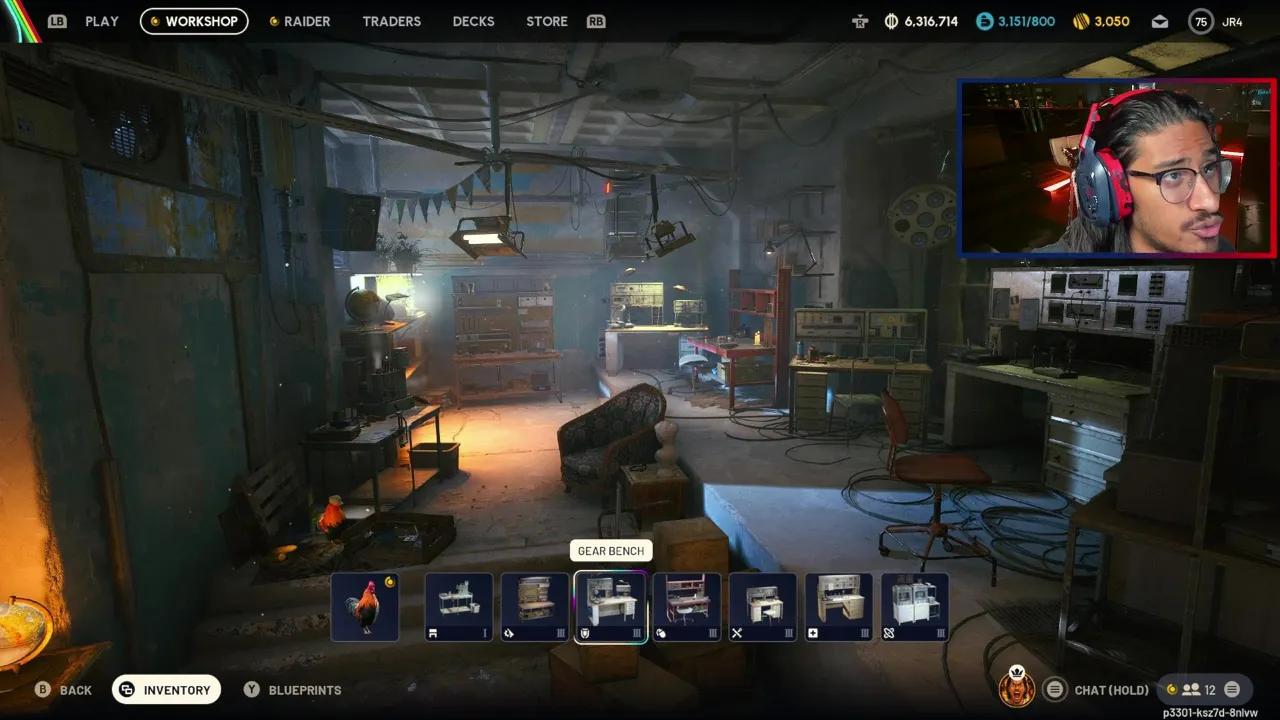This screenshot has width=1280, height=720.
Task: Click the CHAT (HOLD) label
Action: tap(1112, 690)
